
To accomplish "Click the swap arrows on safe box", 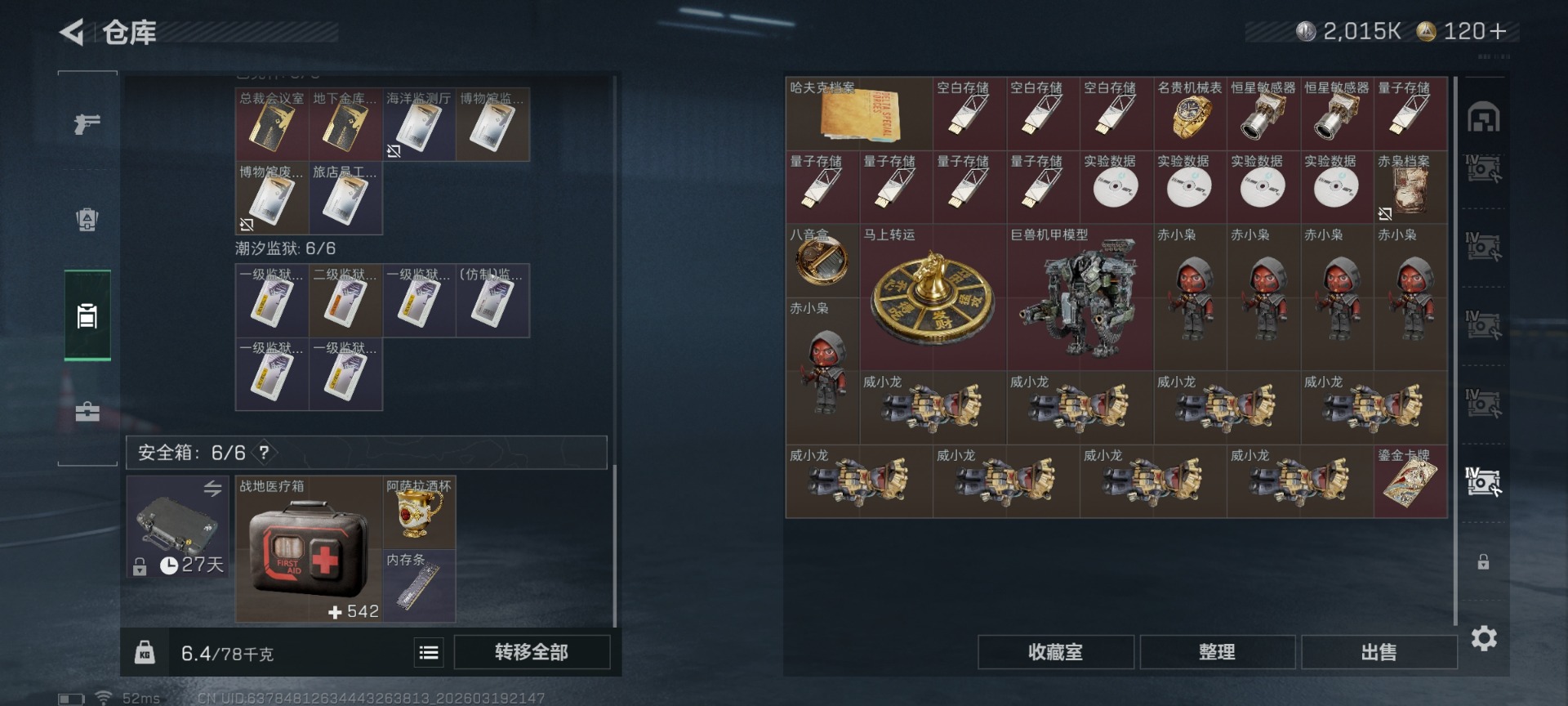I will pos(212,488).
